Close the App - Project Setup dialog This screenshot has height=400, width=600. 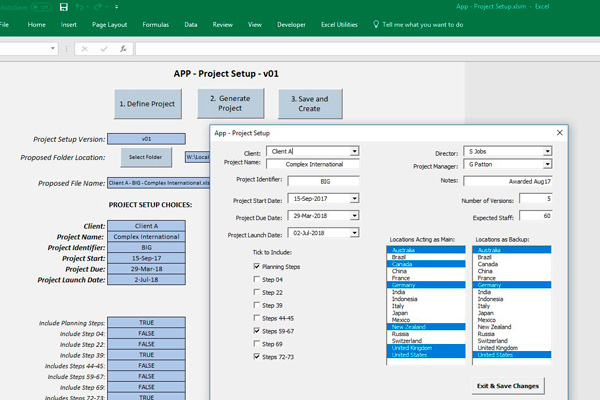click(559, 132)
